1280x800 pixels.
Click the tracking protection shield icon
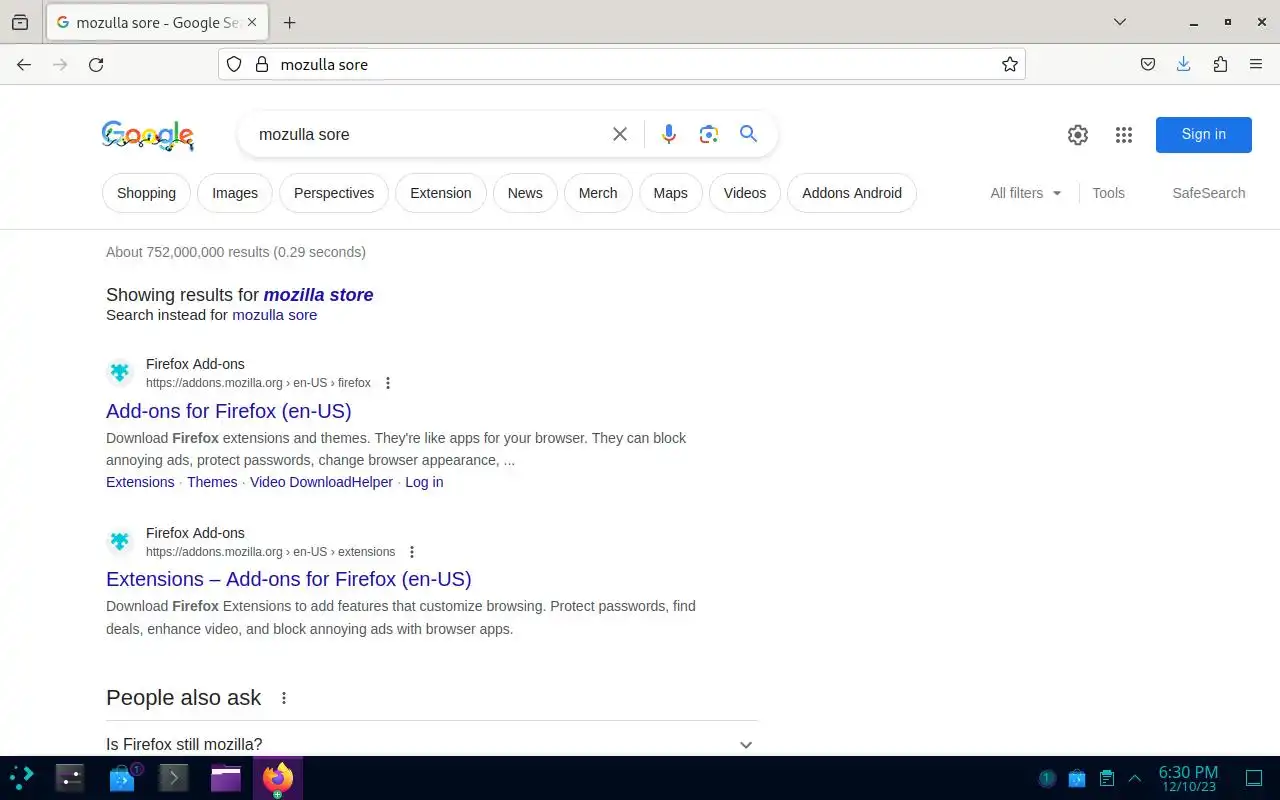pyautogui.click(x=234, y=64)
